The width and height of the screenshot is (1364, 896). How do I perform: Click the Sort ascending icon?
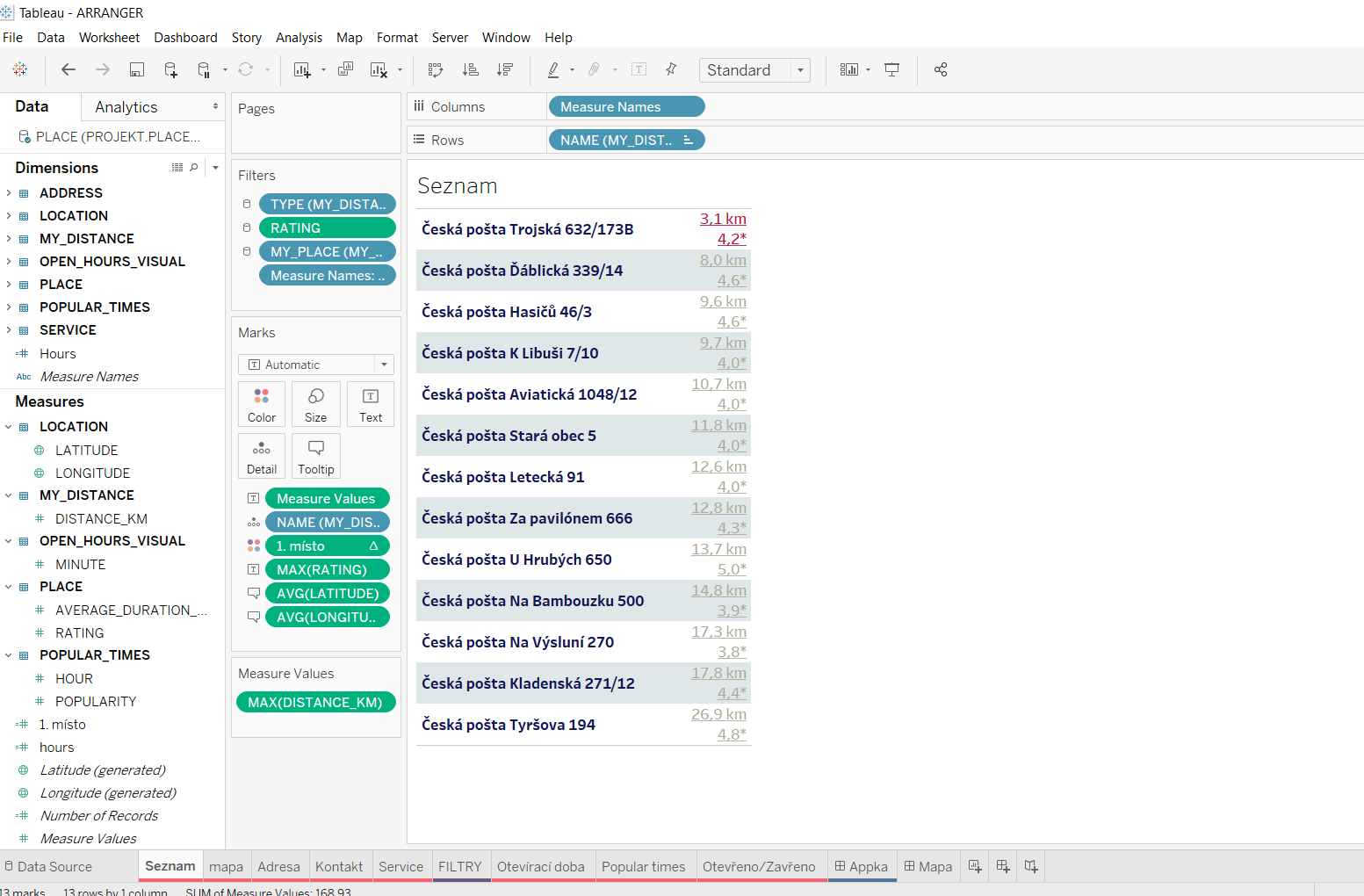pos(471,69)
